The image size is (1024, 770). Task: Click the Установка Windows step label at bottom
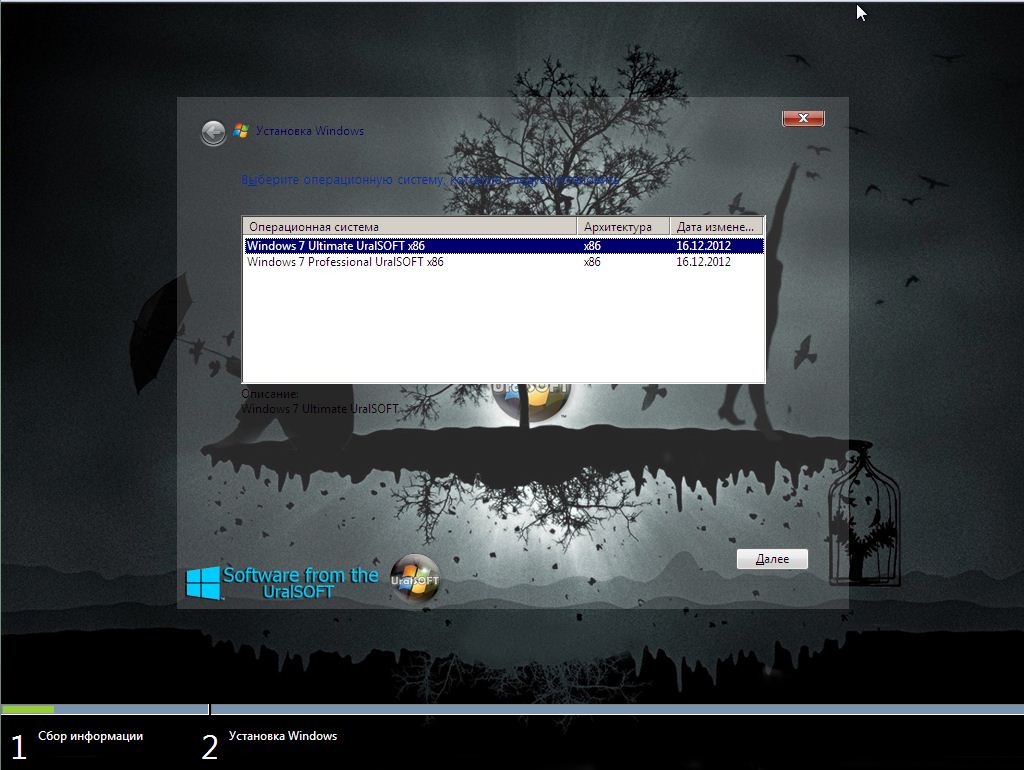coord(283,736)
